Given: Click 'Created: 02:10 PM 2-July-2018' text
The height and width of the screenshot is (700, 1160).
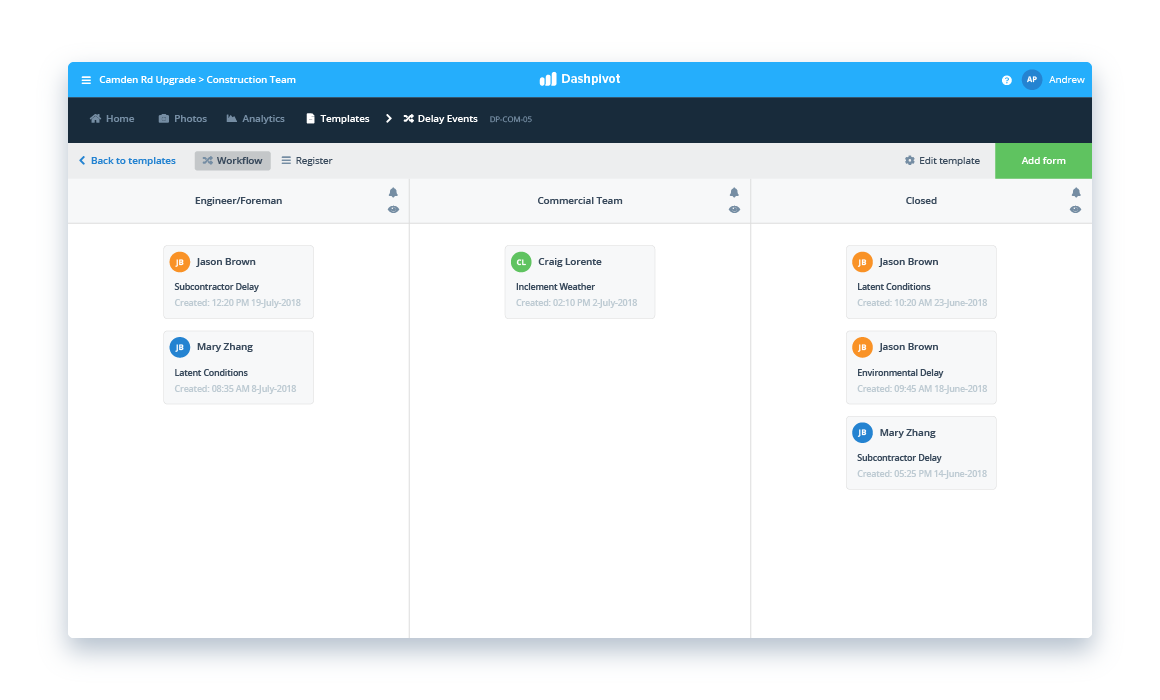Looking at the screenshot, I should (576, 303).
